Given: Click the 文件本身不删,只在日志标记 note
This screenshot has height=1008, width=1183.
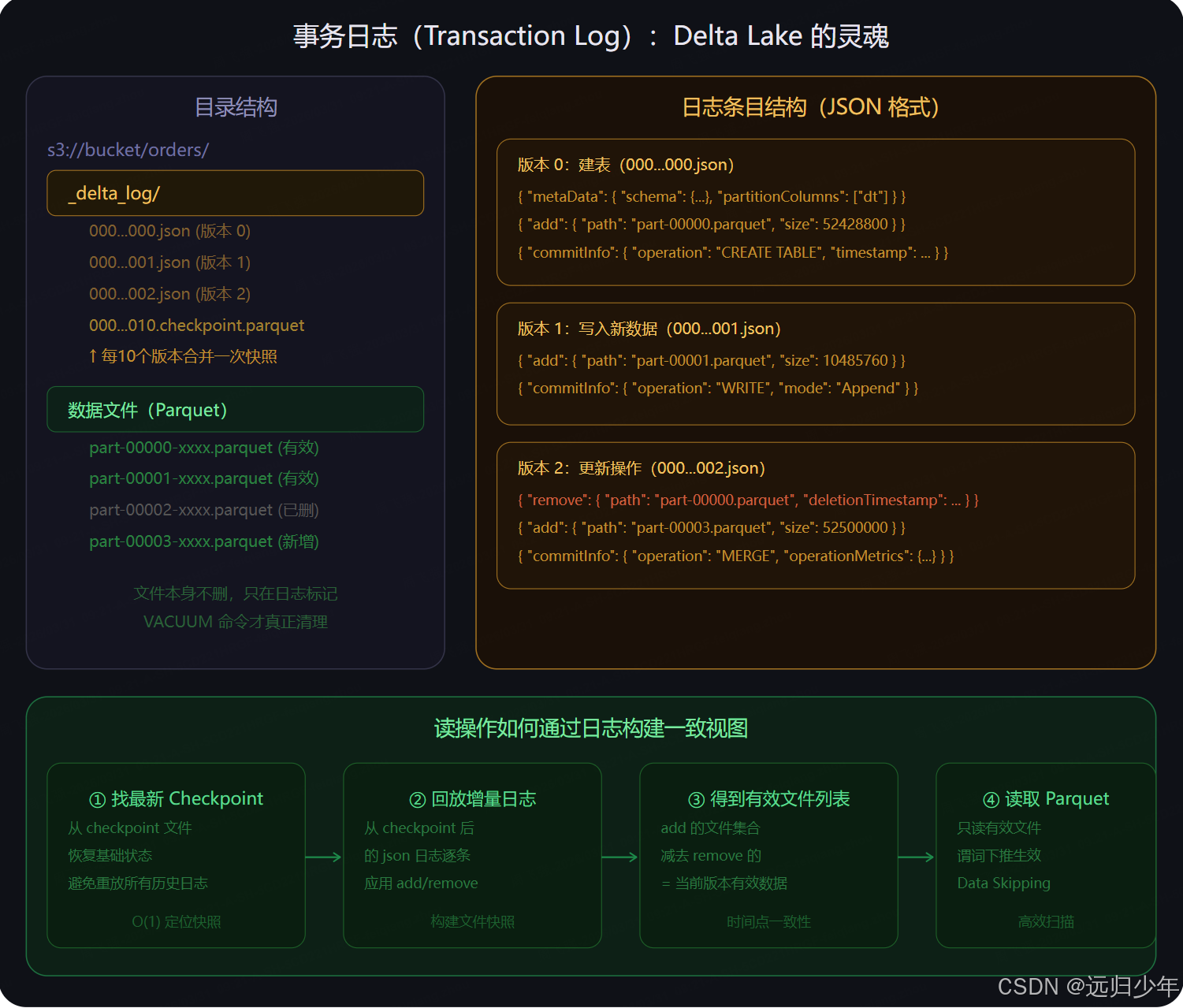Looking at the screenshot, I should [x=236, y=593].
